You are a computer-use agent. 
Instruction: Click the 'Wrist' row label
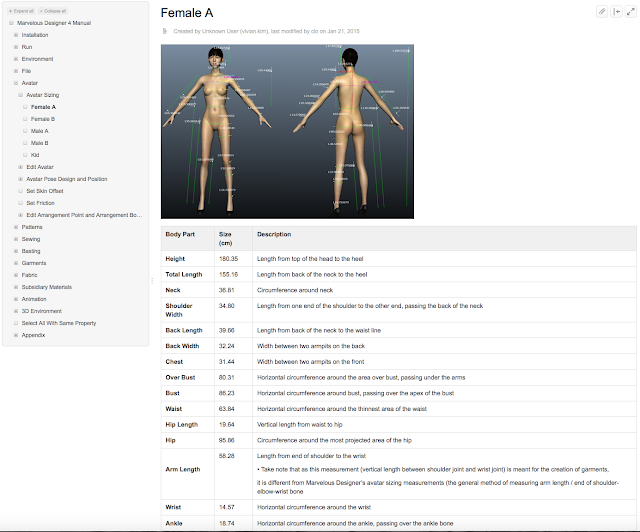coord(173,507)
